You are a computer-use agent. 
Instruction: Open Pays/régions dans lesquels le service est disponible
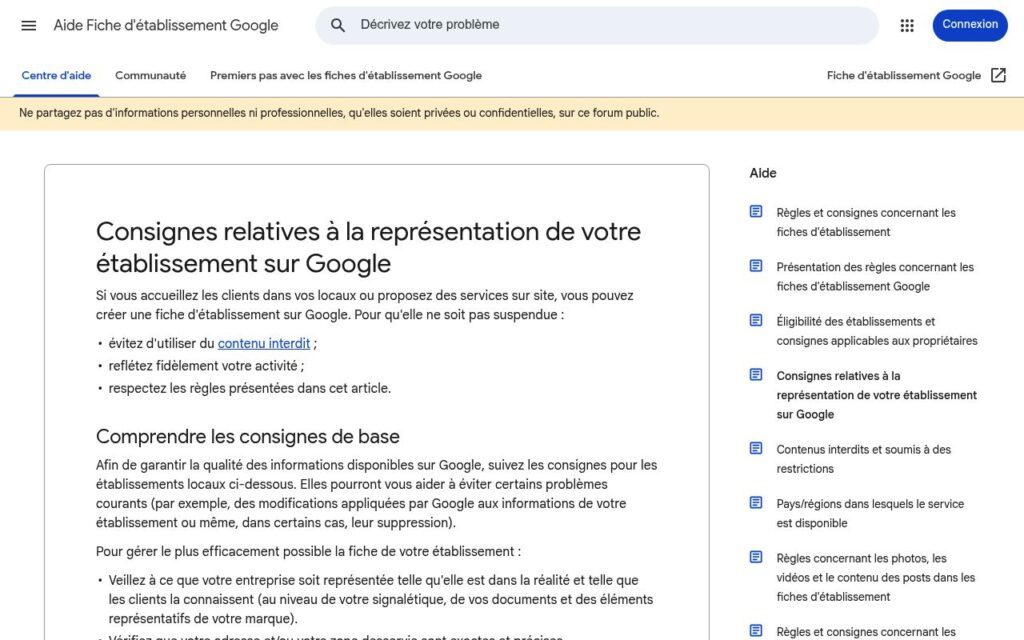click(870, 513)
